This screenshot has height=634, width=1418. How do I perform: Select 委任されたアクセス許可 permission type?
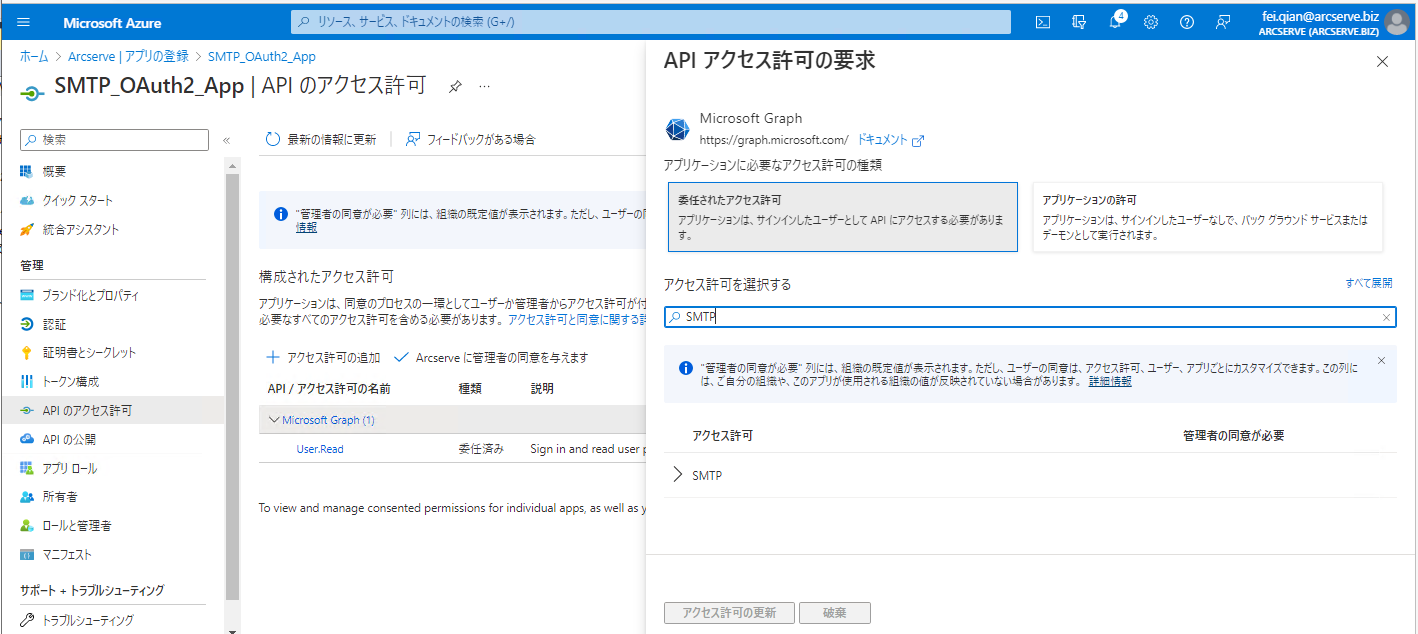tap(843, 217)
